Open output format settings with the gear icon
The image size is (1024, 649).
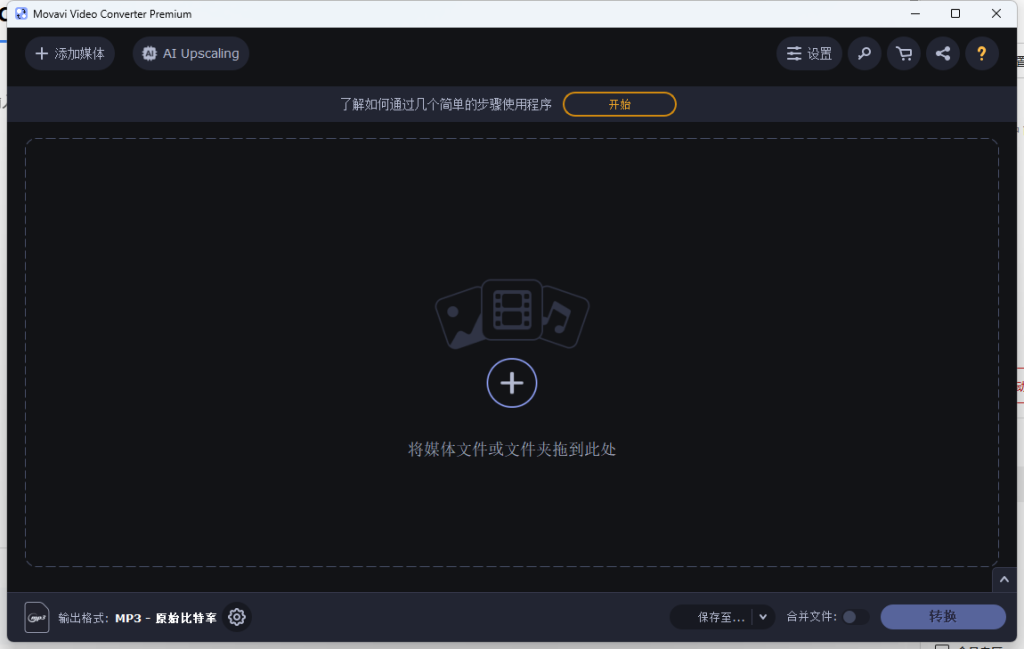point(237,617)
